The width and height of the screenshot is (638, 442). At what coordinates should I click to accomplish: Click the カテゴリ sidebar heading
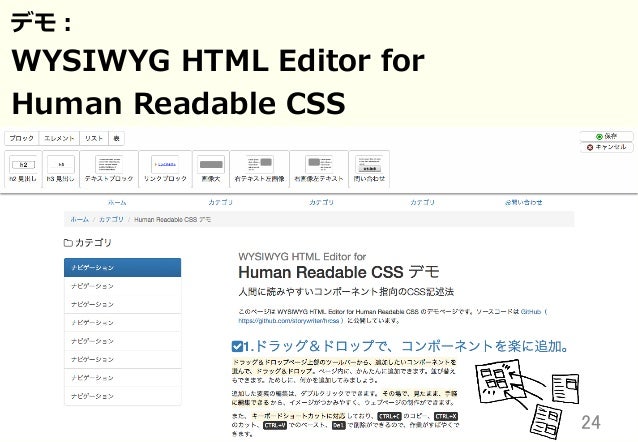[x=93, y=243]
